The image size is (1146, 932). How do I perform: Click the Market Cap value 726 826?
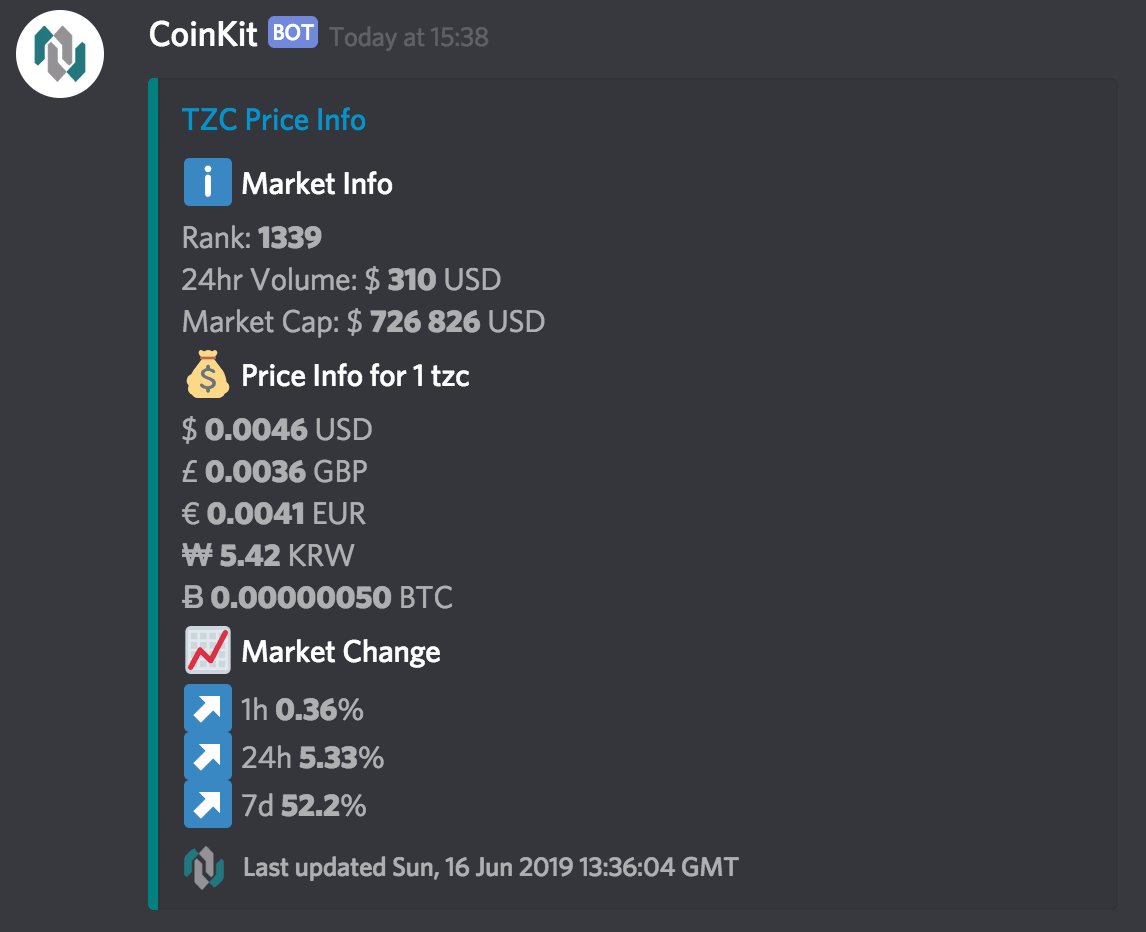[x=425, y=322]
